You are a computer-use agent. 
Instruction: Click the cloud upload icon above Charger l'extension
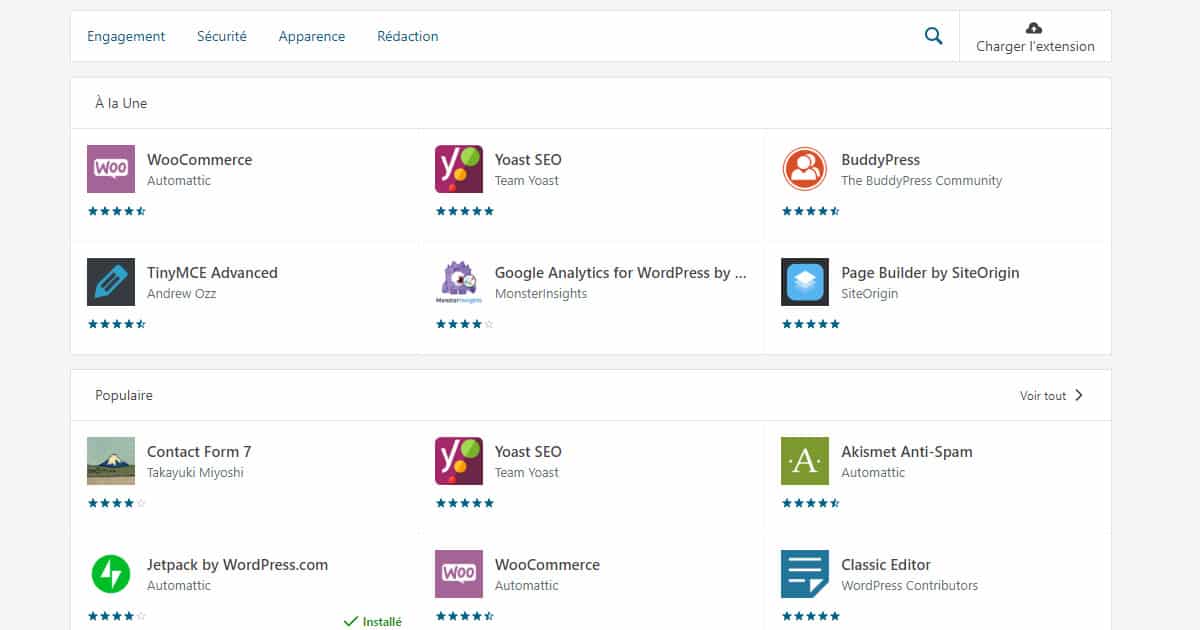[x=1035, y=27]
